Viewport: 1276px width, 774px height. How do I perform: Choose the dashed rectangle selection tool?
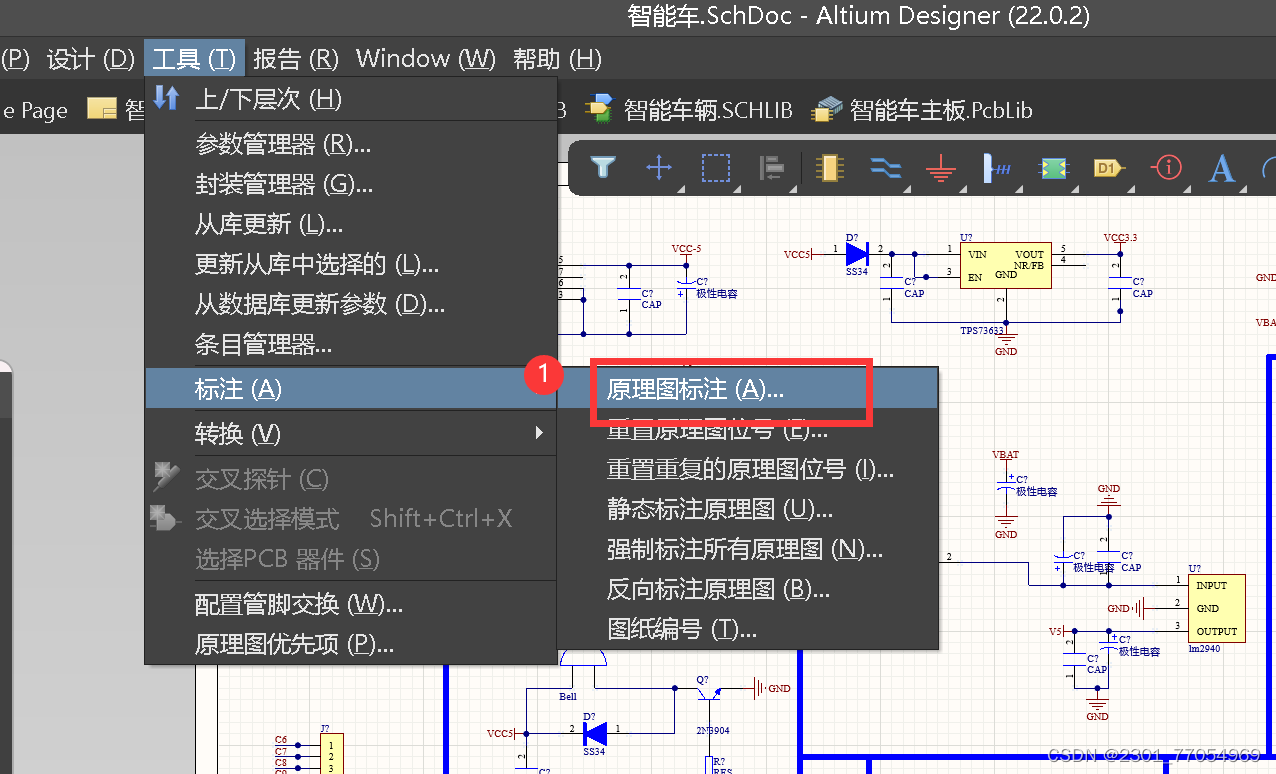(x=716, y=167)
